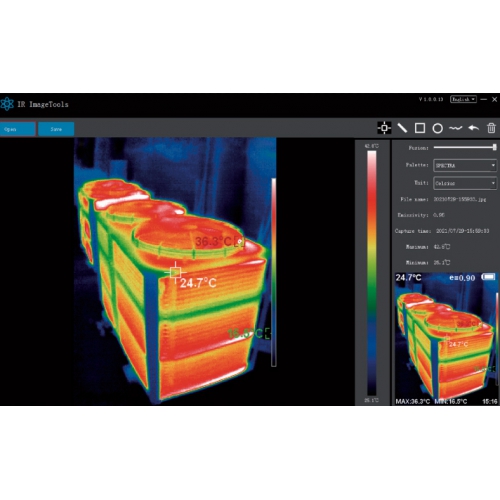Click the Fusion slider handle
The image size is (500, 500).
495,147
